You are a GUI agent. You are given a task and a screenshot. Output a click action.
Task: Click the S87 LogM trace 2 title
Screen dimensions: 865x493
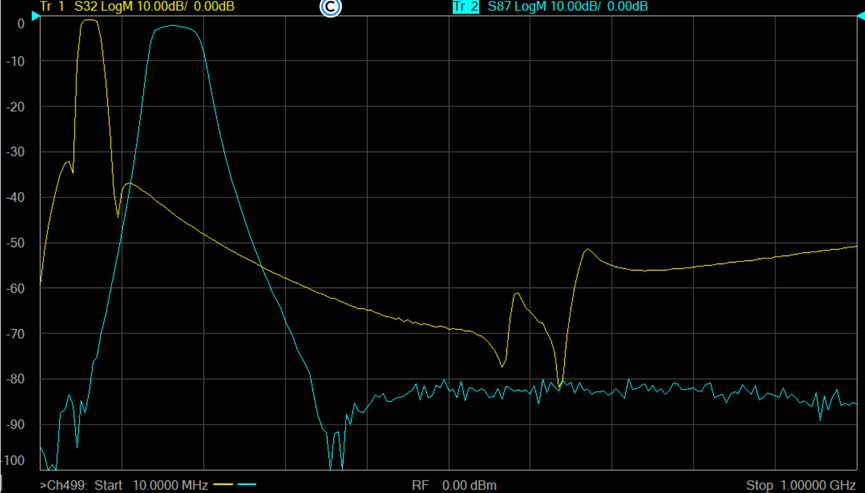(x=568, y=7)
